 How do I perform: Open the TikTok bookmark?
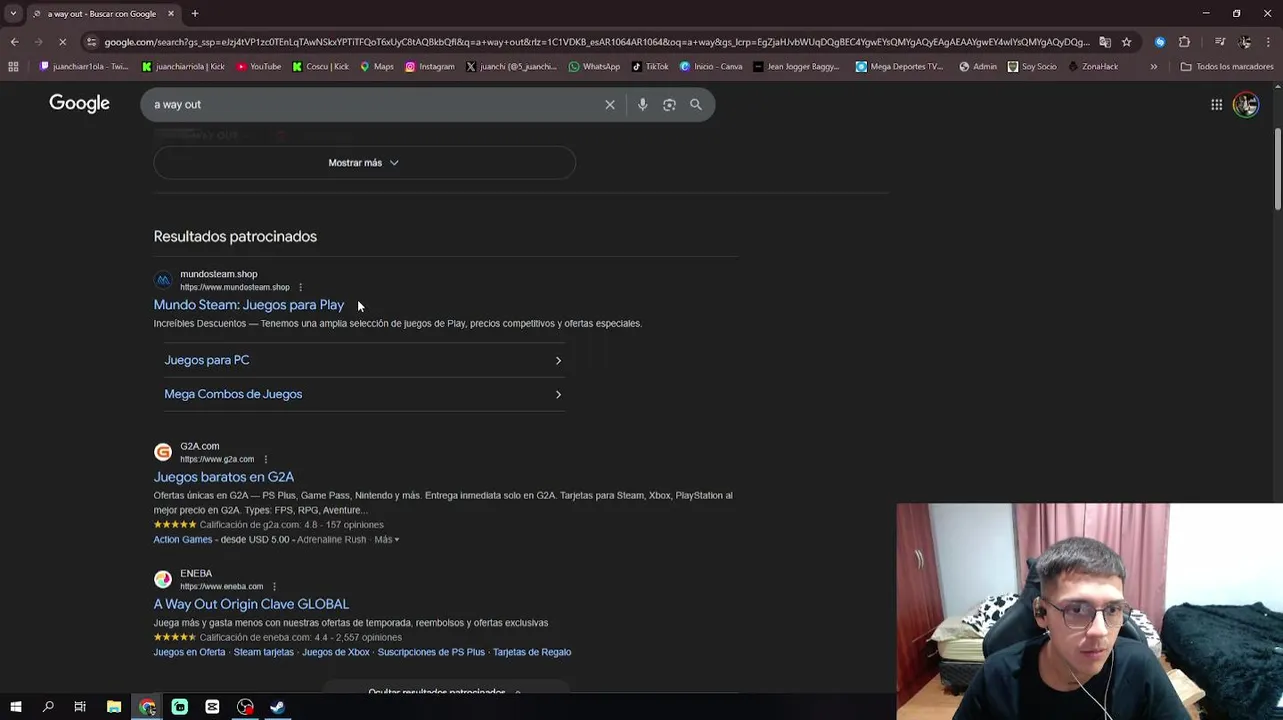click(x=650, y=66)
